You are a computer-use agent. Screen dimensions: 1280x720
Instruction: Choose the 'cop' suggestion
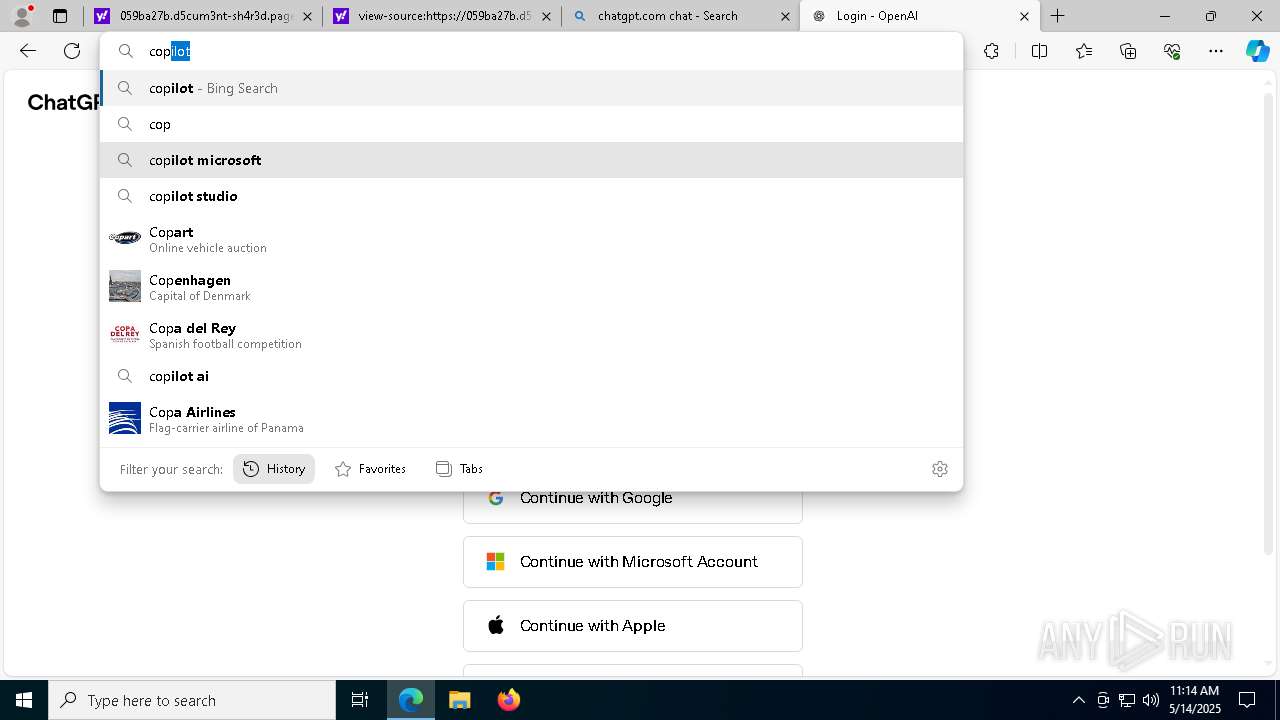[531, 124]
